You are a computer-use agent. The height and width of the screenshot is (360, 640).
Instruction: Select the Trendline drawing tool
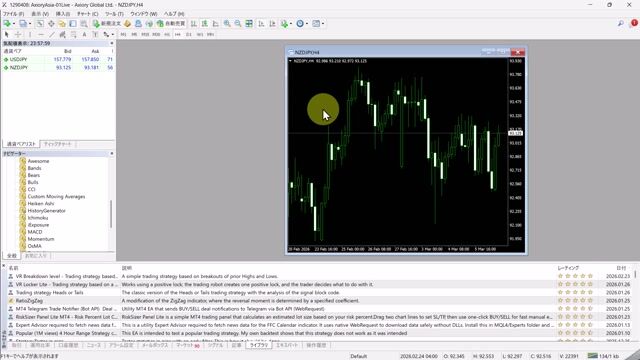click(51, 35)
